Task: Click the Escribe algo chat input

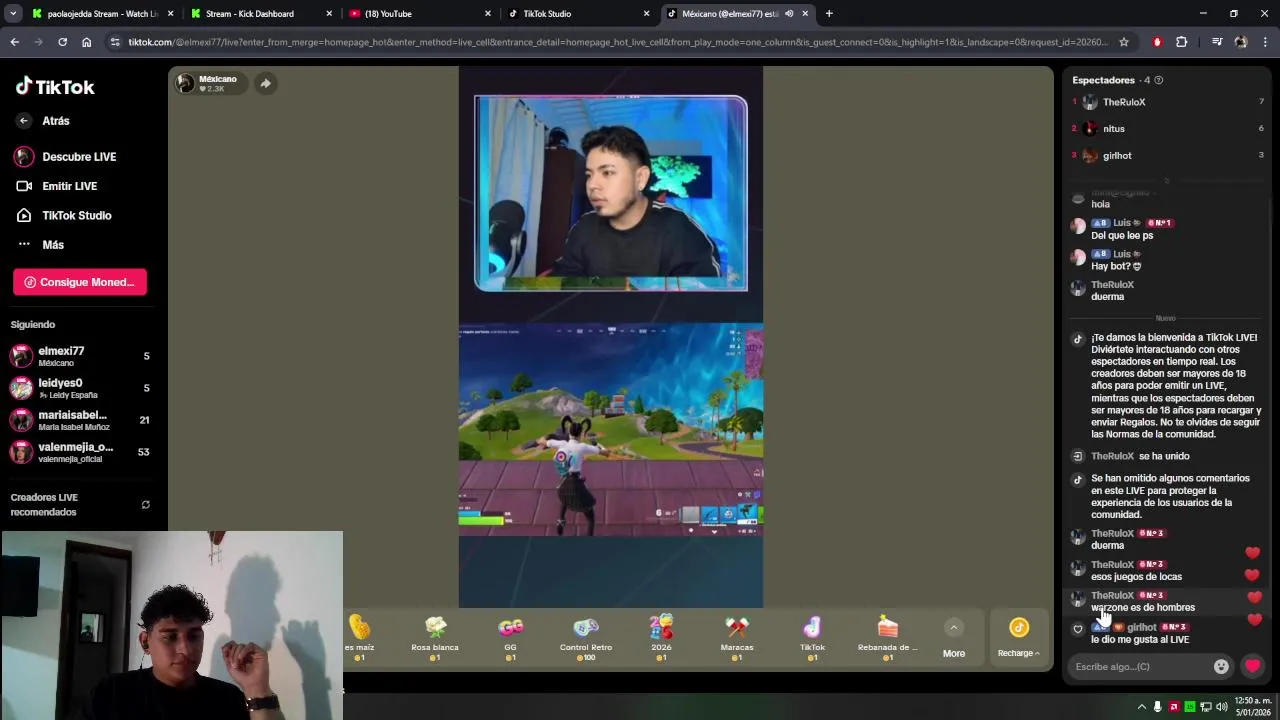Action: click(x=1140, y=667)
